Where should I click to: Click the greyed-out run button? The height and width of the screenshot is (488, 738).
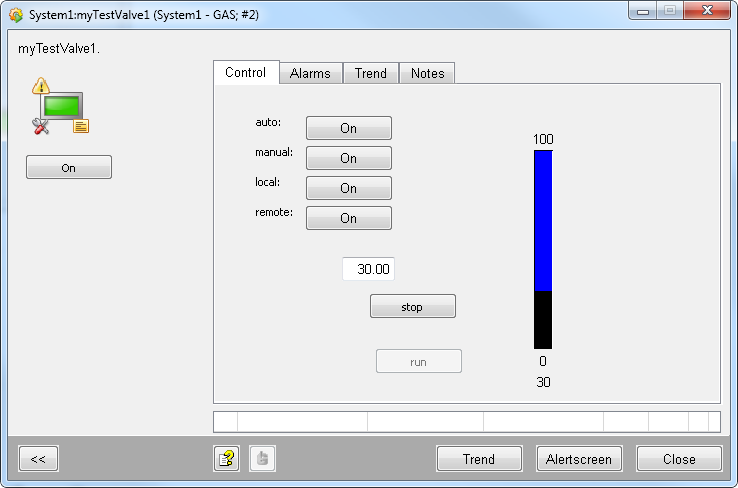point(419,361)
